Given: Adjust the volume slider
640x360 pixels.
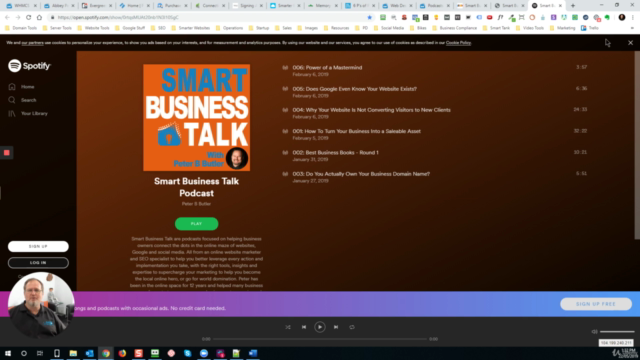Looking at the screenshot, I should point(617,331).
